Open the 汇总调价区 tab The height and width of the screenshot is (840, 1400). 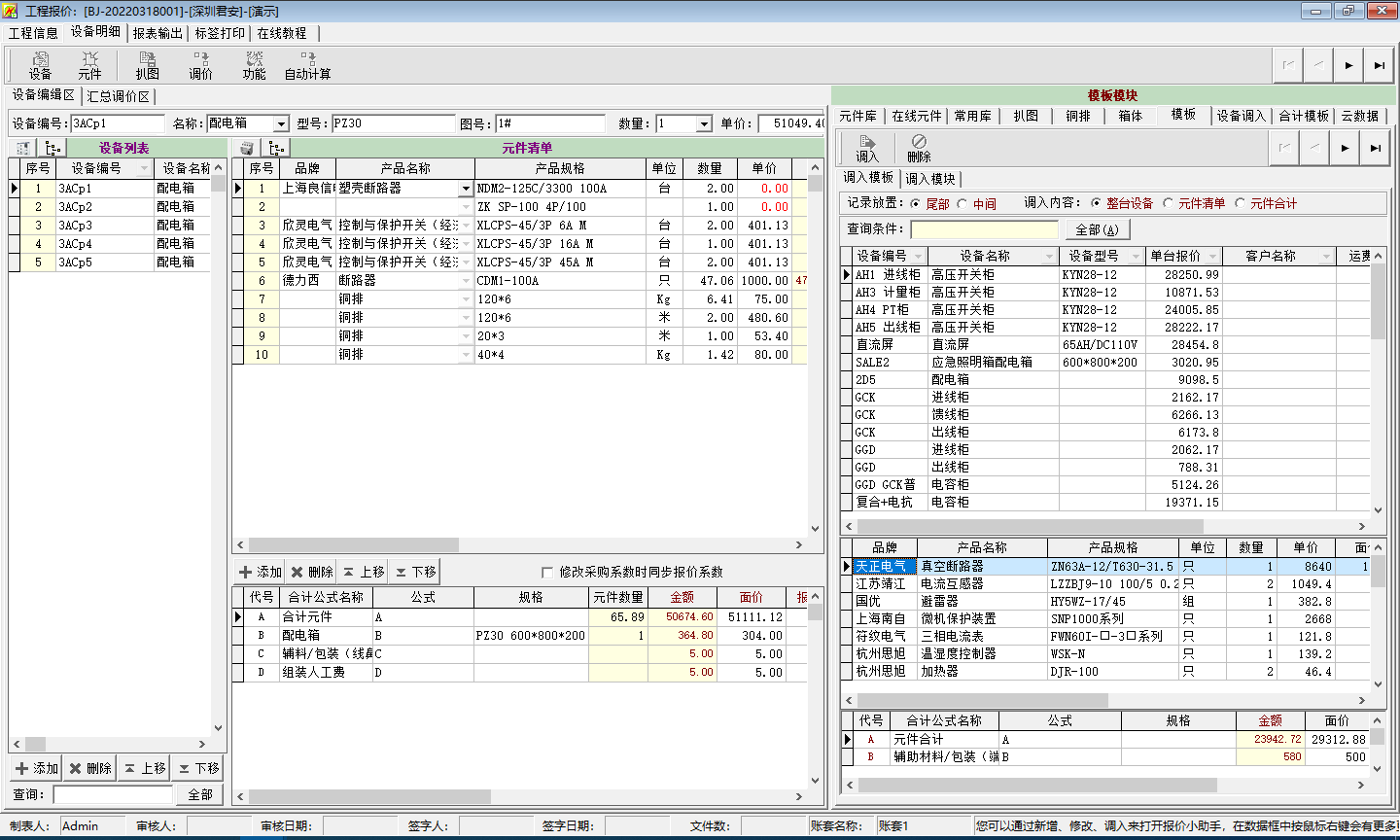click(119, 96)
